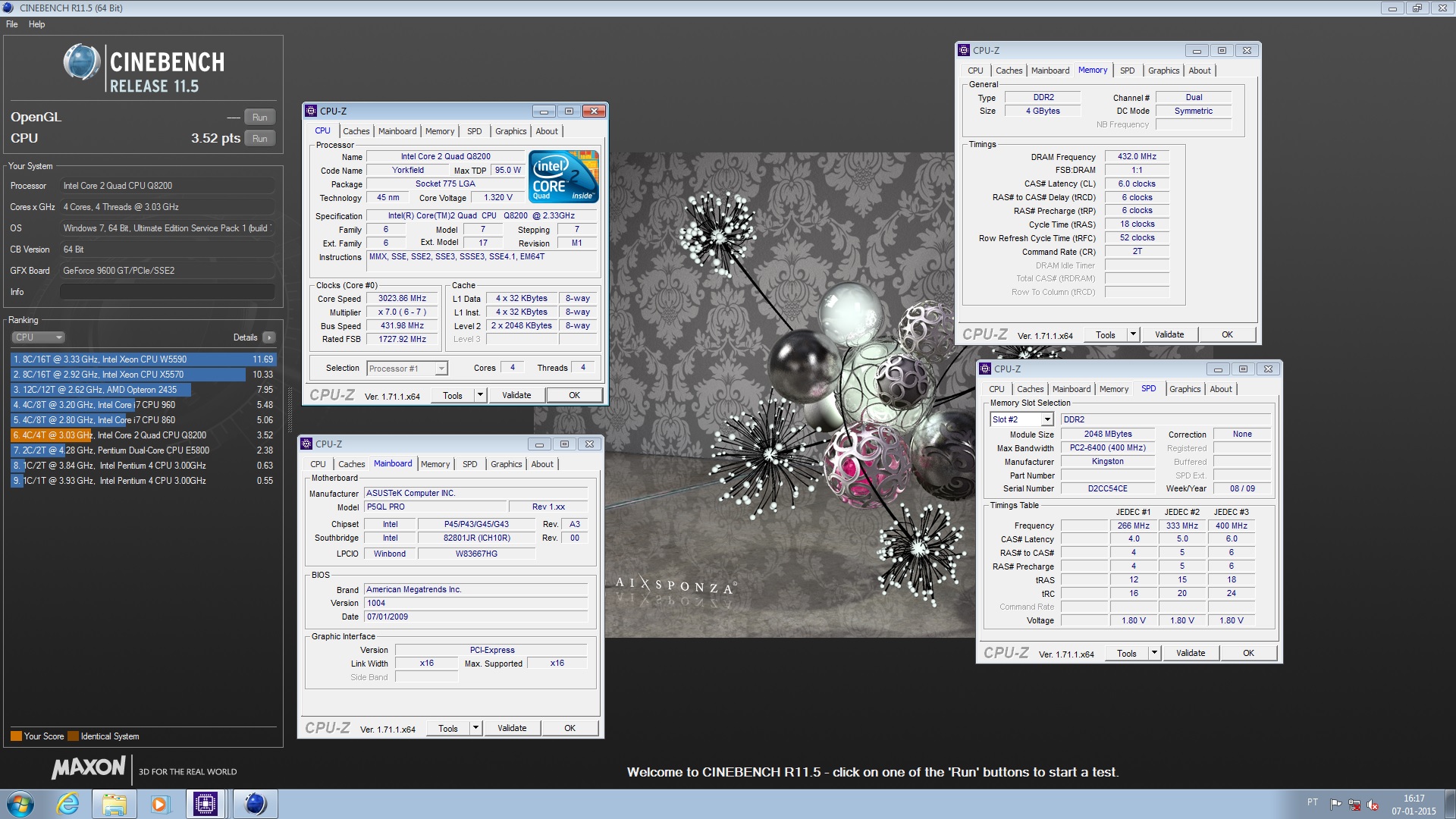Maximize the CPU-Z SPD window
The width and height of the screenshot is (1456, 819).
click(1243, 369)
